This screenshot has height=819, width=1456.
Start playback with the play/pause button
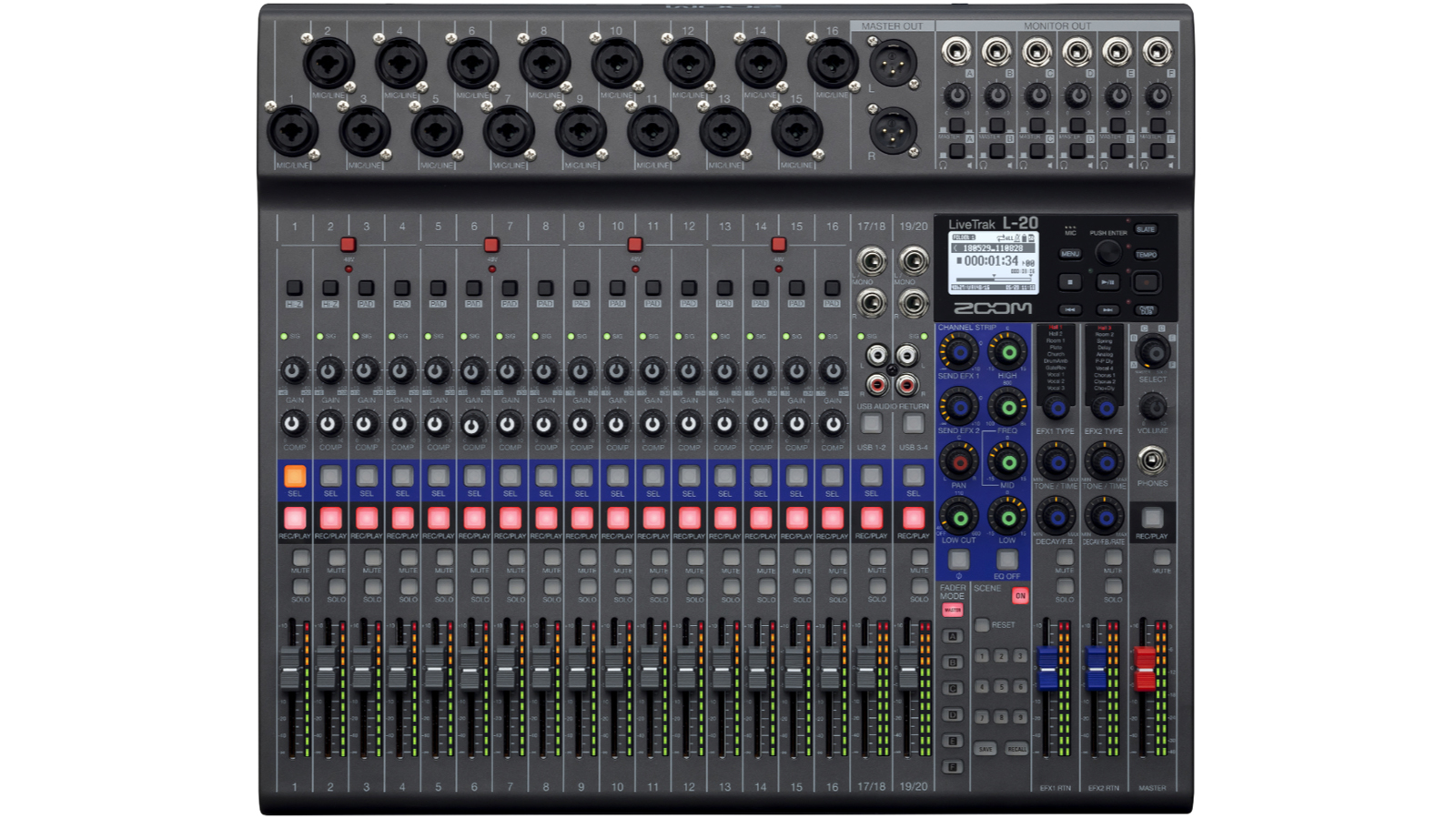tap(1107, 282)
